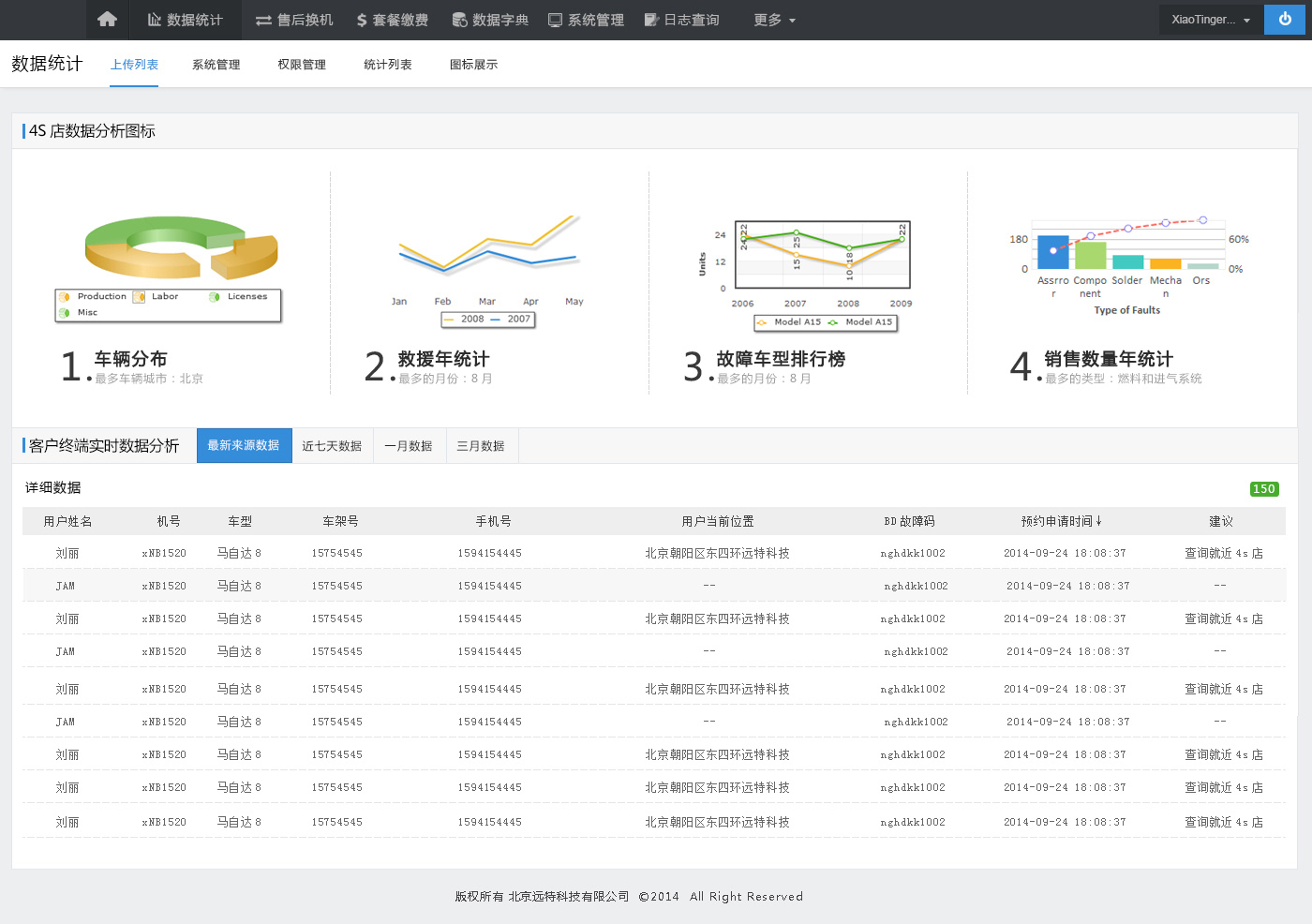Open 系统管理 in the top menu bar
Screen dimensions: 1312x924
coord(586,20)
